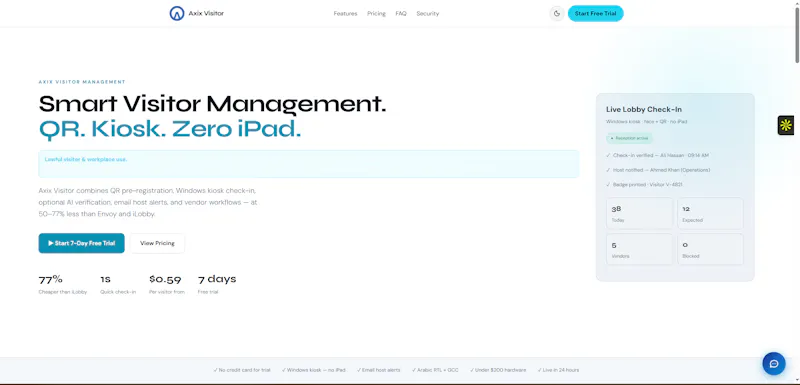
Task: Click the Live Lobby Check-In heading
Action: (x=644, y=109)
